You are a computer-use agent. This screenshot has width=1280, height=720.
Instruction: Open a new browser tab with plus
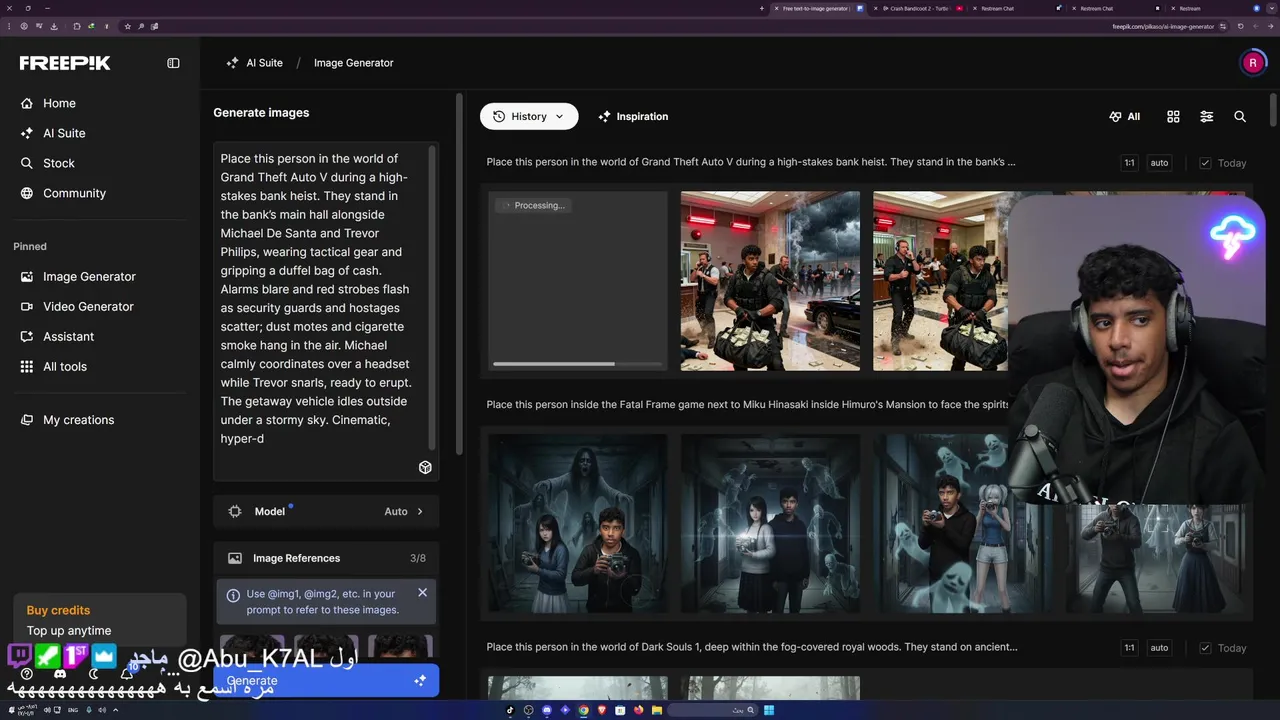click(x=761, y=8)
